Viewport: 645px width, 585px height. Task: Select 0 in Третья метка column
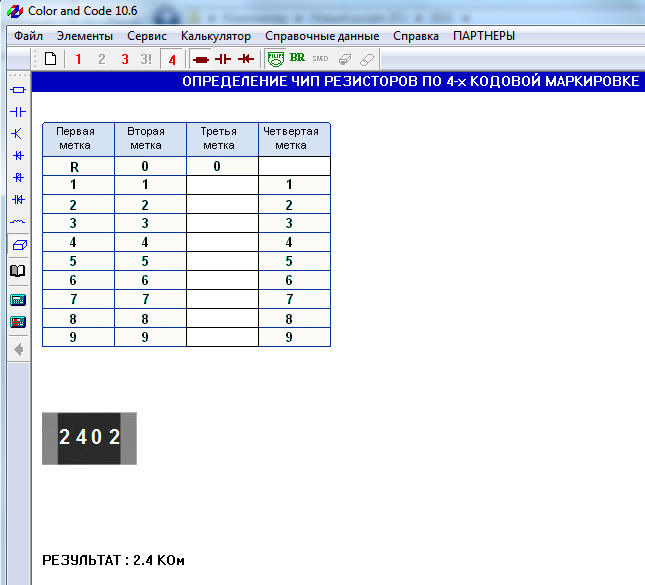pos(223,166)
